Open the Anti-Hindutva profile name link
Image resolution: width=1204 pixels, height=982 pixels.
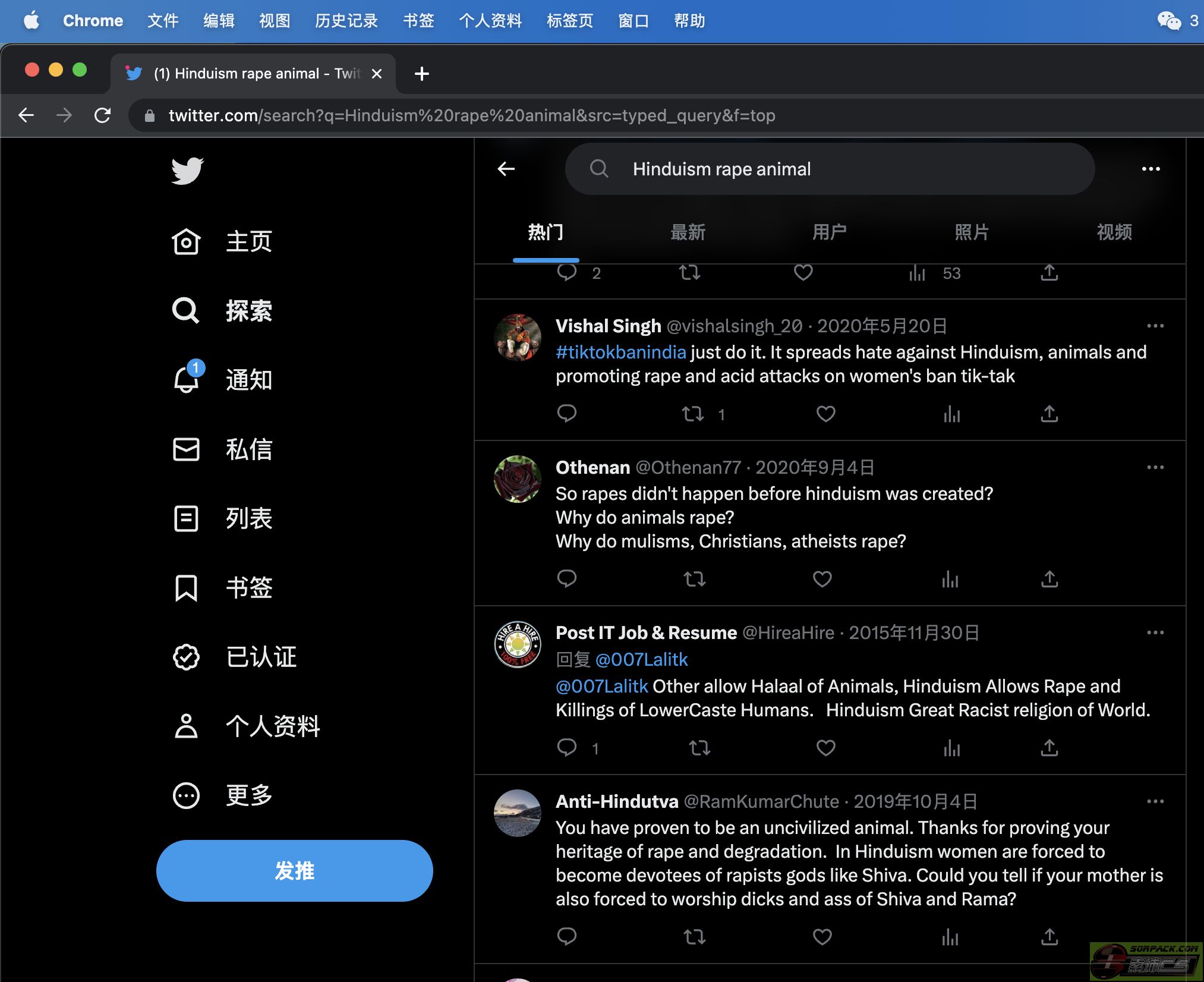[x=617, y=801]
